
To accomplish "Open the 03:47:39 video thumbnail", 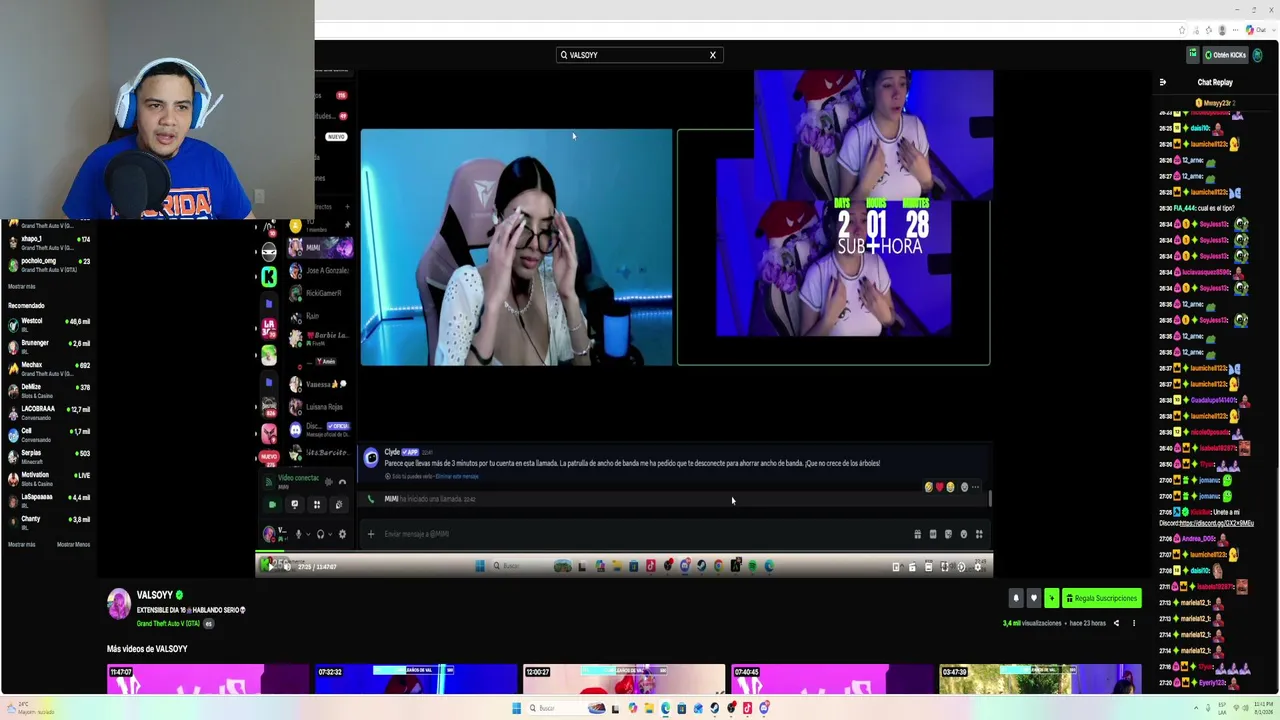I will (1040, 680).
